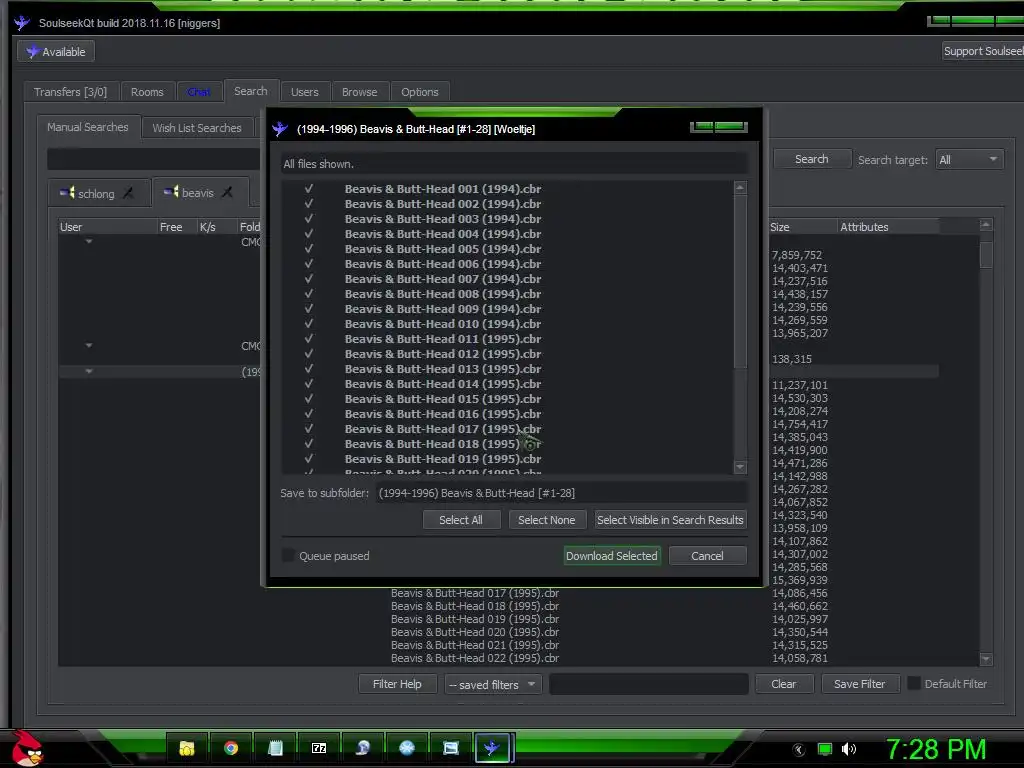Click Save Filter button
Image resolution: width=1024 pixels, height=768 pixels.
(x=859, y=684)
